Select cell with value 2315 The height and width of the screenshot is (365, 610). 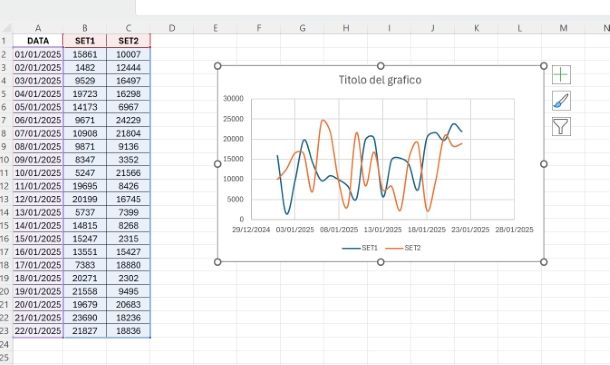(x=128, y=239)
